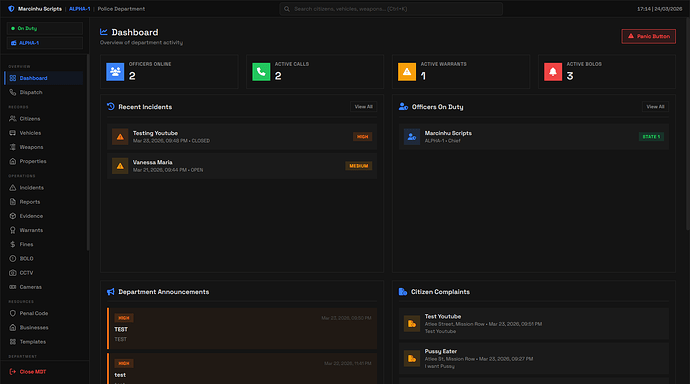Click the Recent Incidents history icon
690x384 pixels.
tap(110, 106)
